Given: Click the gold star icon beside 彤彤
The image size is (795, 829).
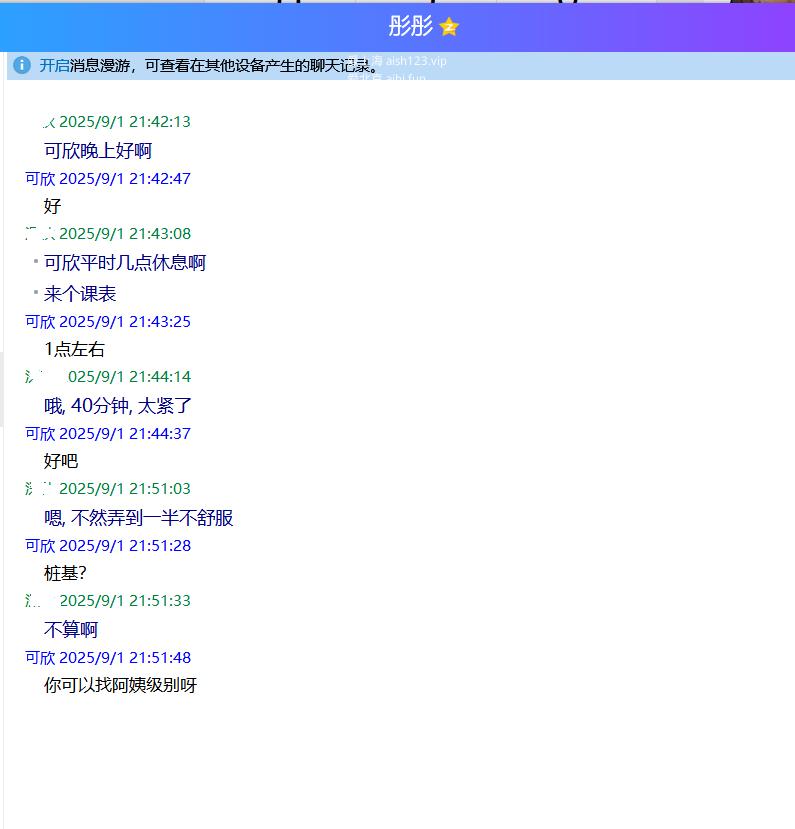Looking at the screenshot, I should tap(449, 27).
